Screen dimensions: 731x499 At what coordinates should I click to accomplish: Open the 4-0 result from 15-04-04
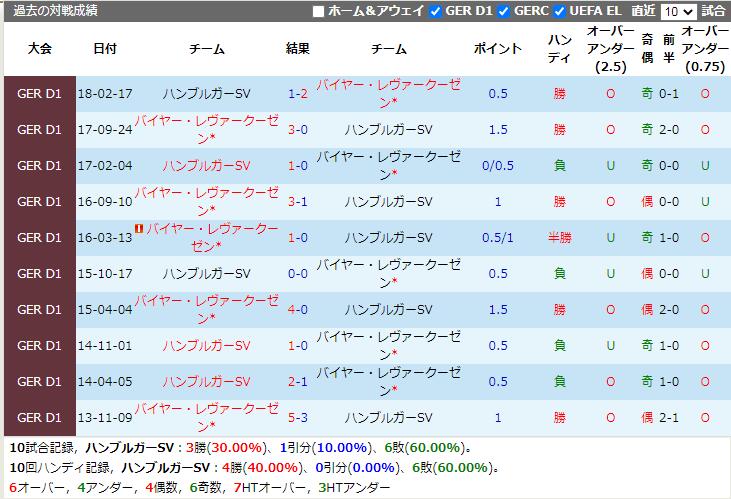click(x=297, y=310)
